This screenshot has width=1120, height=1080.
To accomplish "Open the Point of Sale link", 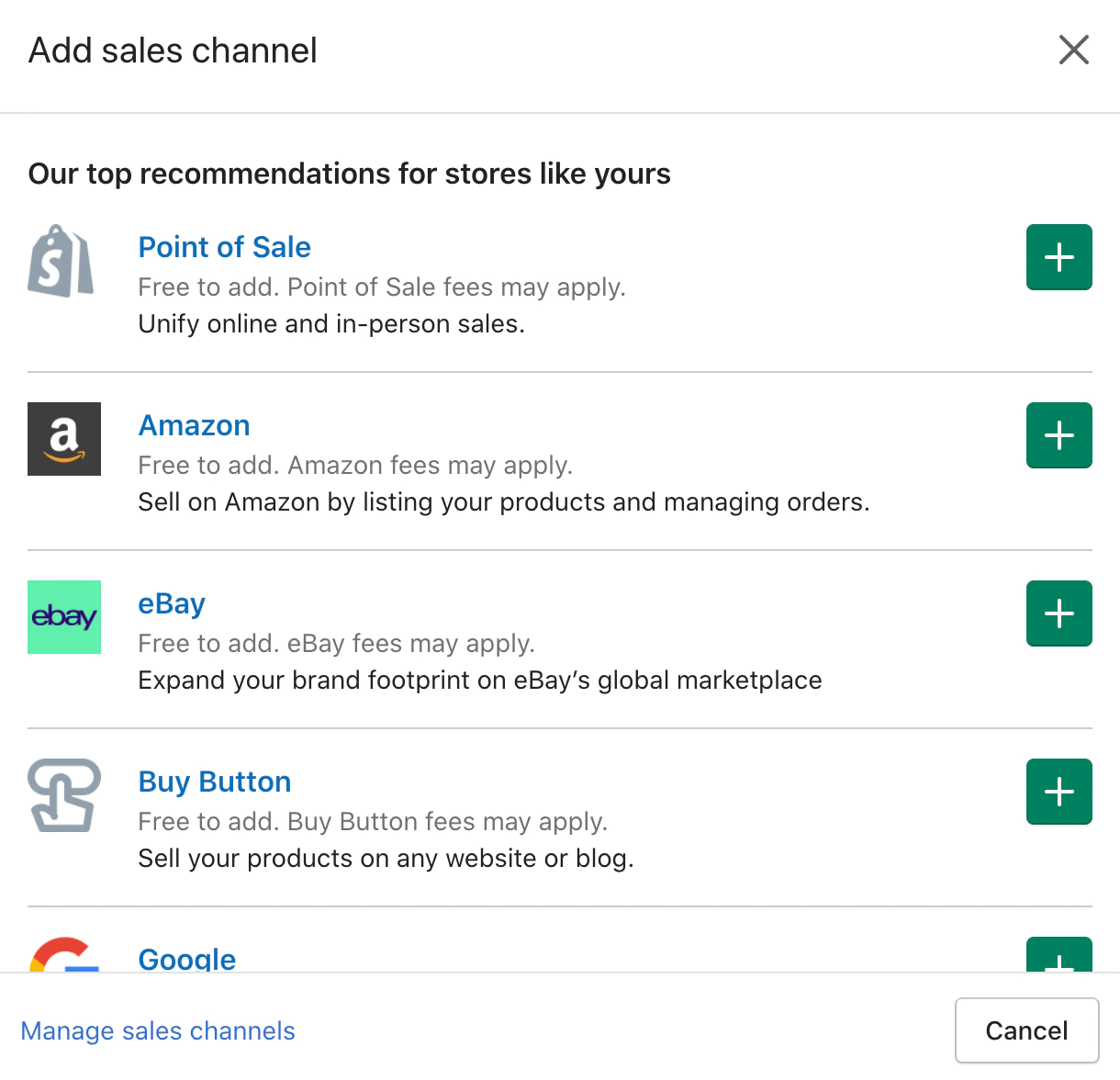I will pyautogui.click(x=224, y=247).
